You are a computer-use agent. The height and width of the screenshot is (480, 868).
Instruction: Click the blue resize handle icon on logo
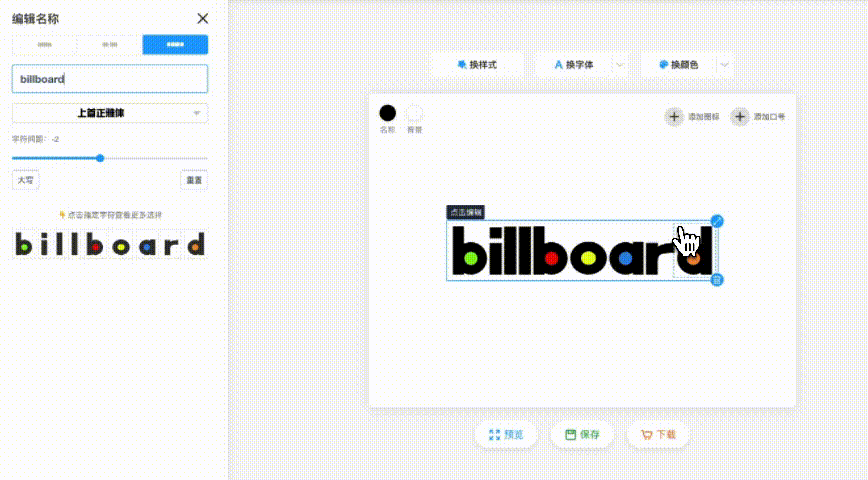click(717, 221)
